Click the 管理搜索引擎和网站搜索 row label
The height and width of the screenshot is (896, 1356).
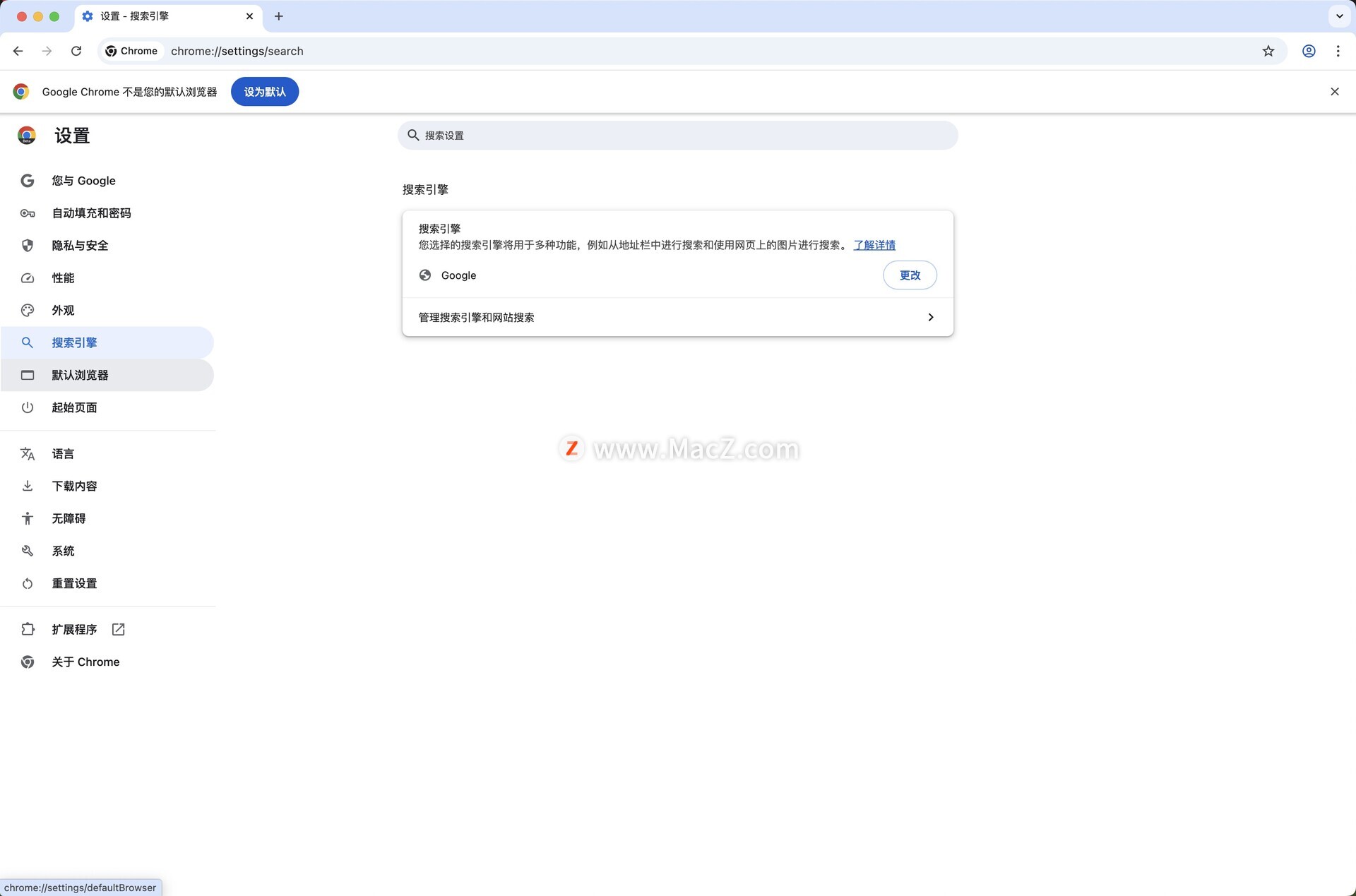pos(476,317)
